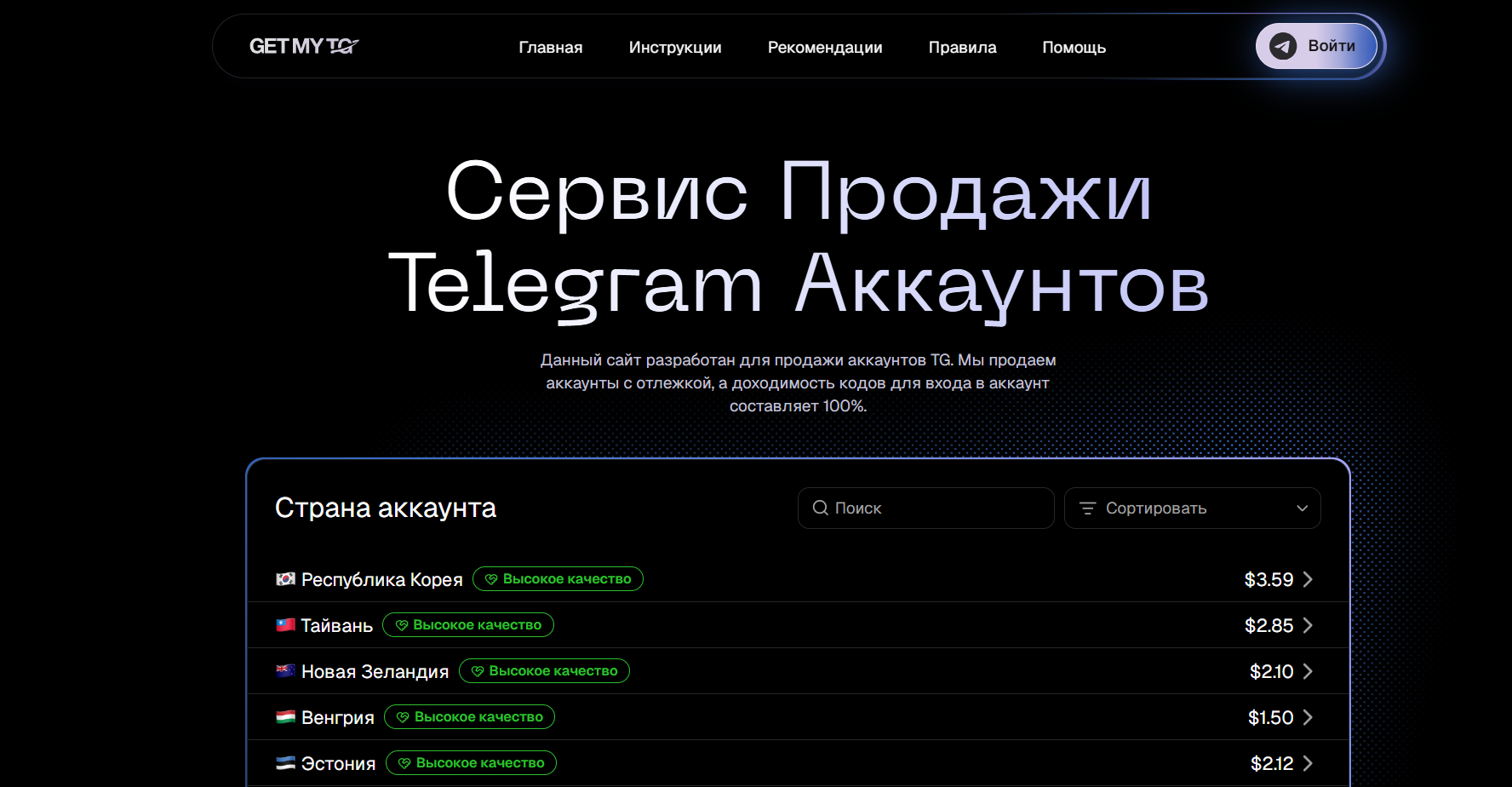The height and width of the screenshot is (787, 1512).
Task: Click the New Zealand flag icon
Action: tap(286, 670)
